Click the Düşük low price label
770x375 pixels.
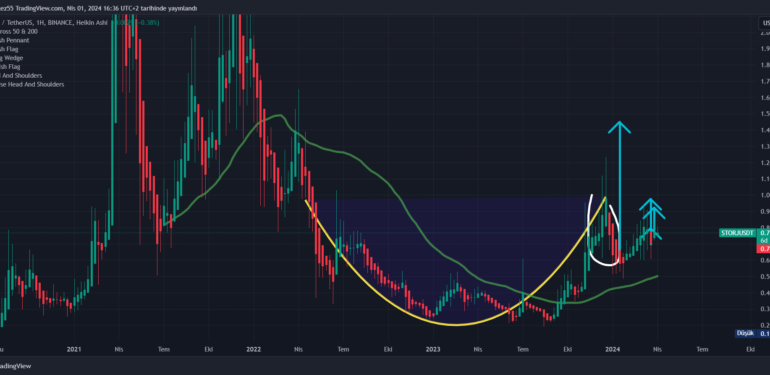[x=744, y=333]
